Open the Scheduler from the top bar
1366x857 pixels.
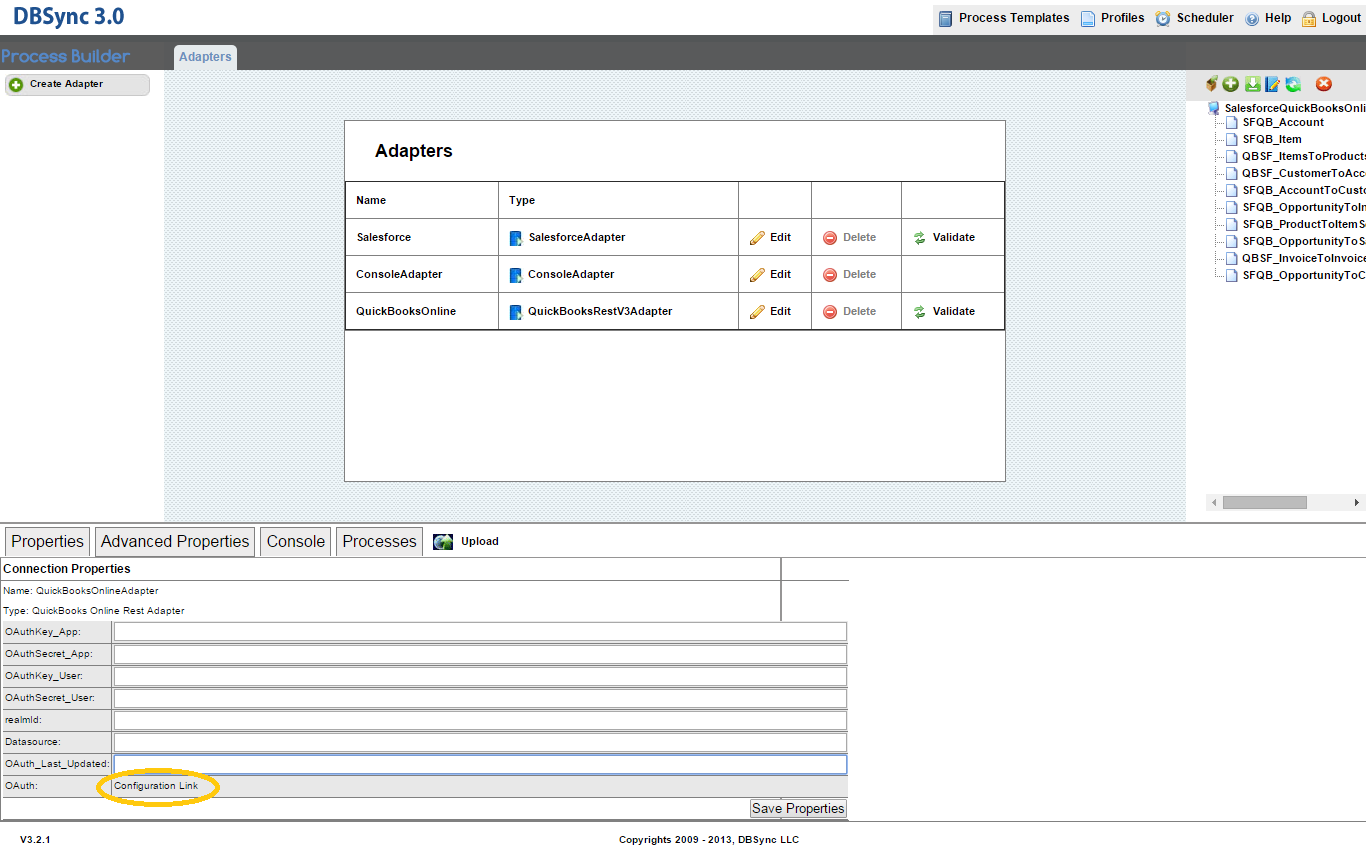point(1194,18)
